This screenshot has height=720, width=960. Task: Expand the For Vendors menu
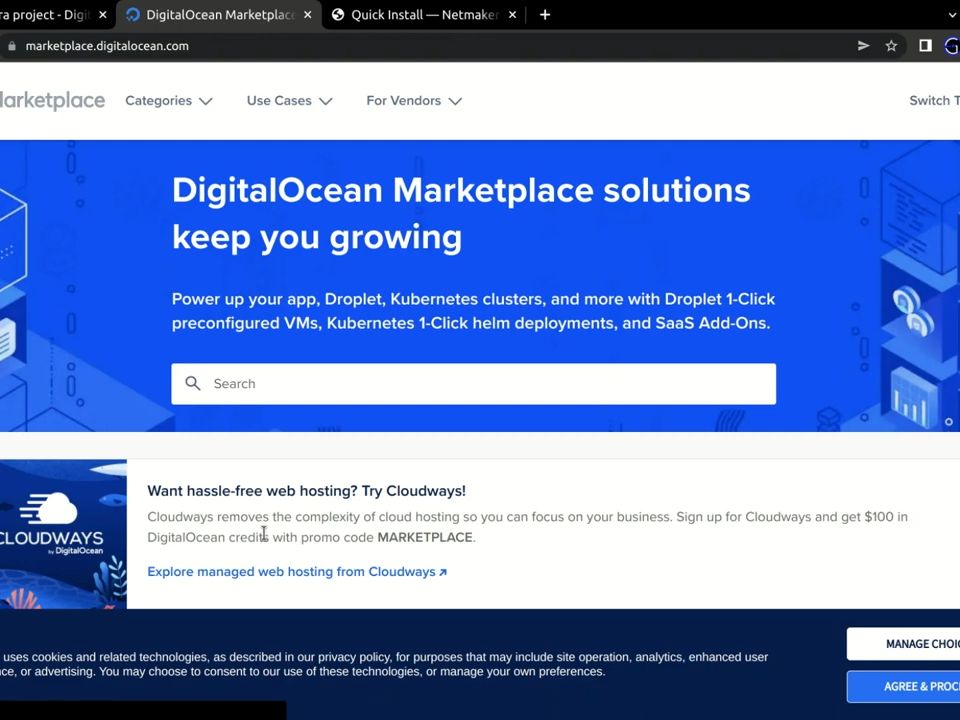[x=414, y=101]
